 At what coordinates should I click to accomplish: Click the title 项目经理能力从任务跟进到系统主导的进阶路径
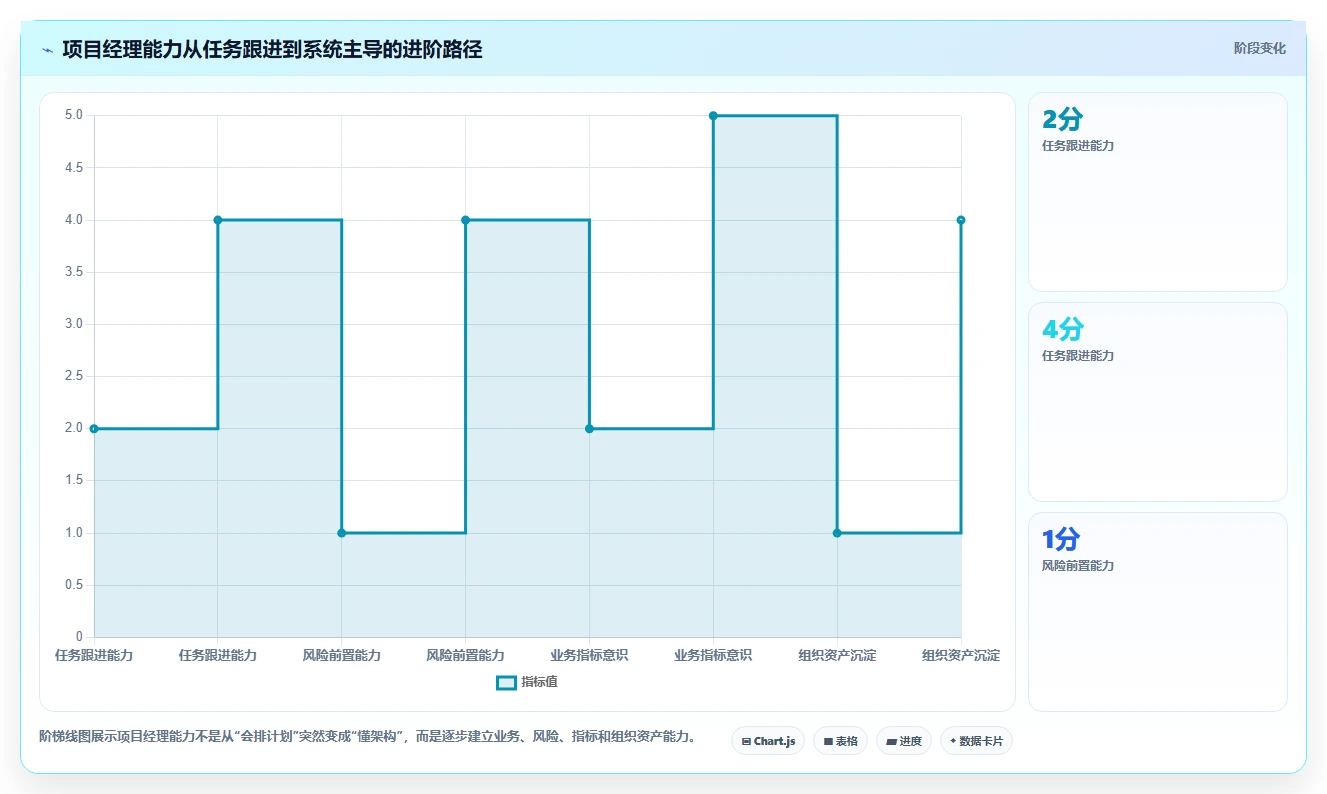272,49
